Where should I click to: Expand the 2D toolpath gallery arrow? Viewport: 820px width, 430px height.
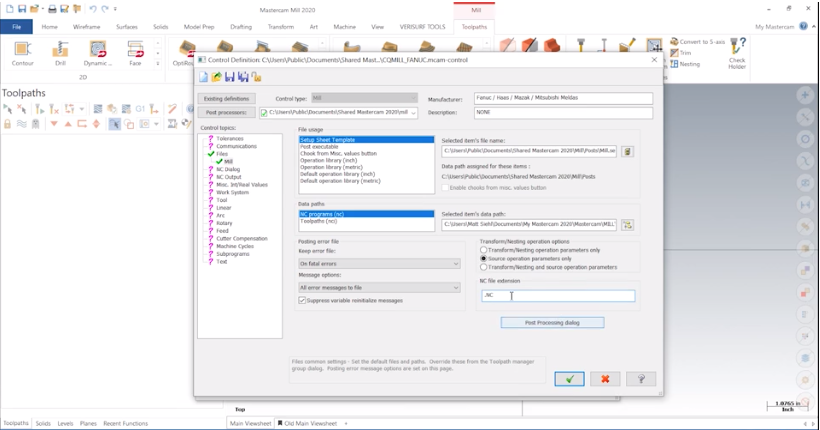pos(157,63)
